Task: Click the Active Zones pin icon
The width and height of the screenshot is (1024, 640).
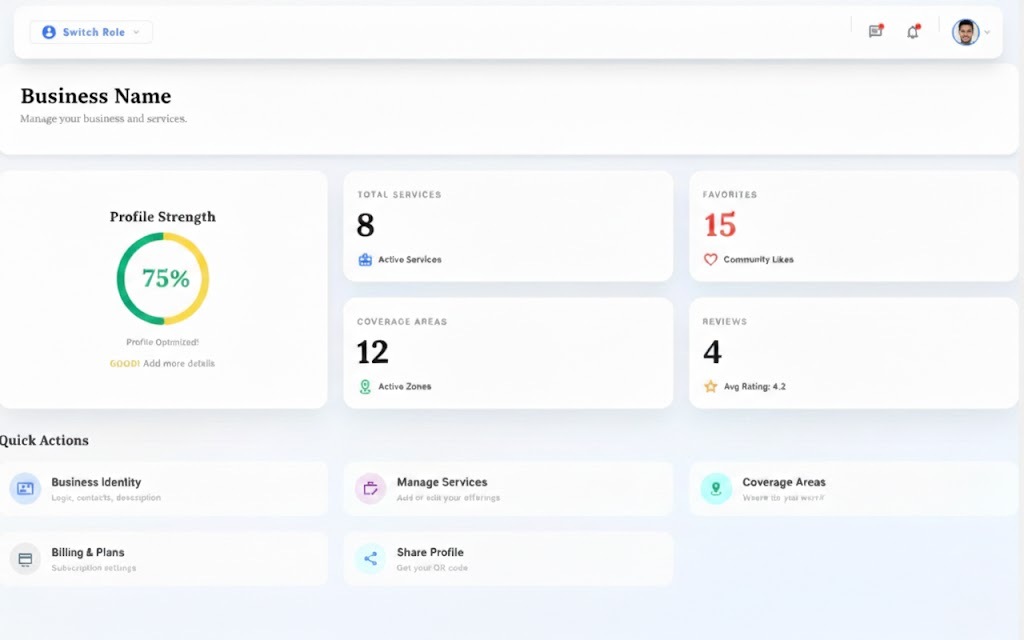Action: tap(365, 386)
